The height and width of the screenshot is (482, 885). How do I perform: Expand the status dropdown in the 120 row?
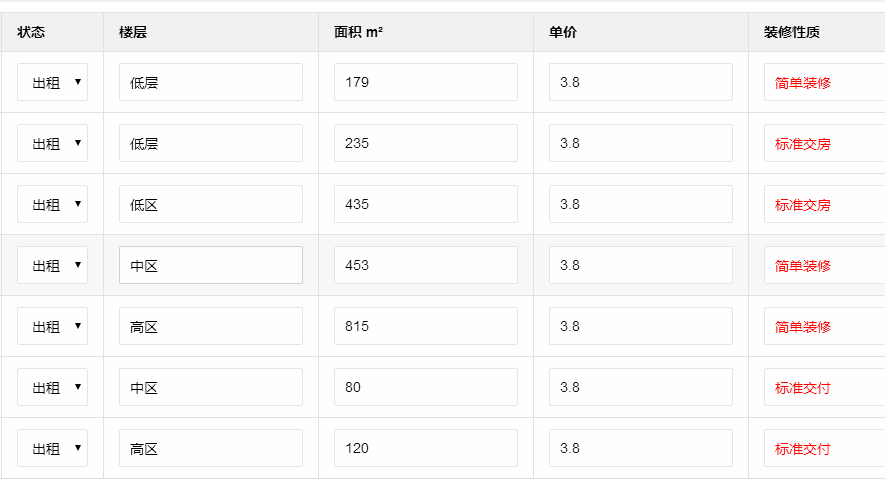point(52,448)
